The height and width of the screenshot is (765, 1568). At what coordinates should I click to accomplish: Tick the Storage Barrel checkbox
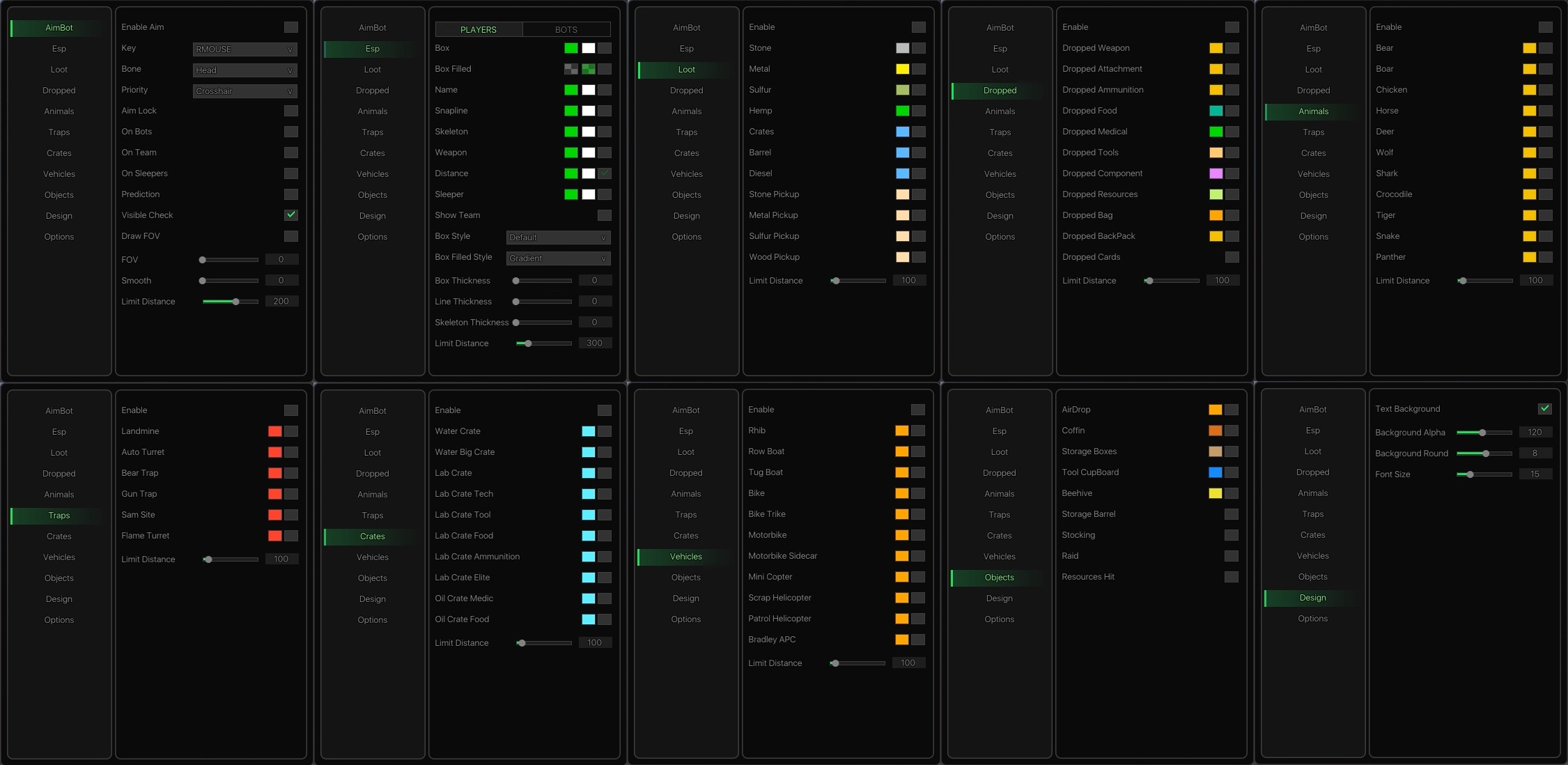click(1232, 514)
